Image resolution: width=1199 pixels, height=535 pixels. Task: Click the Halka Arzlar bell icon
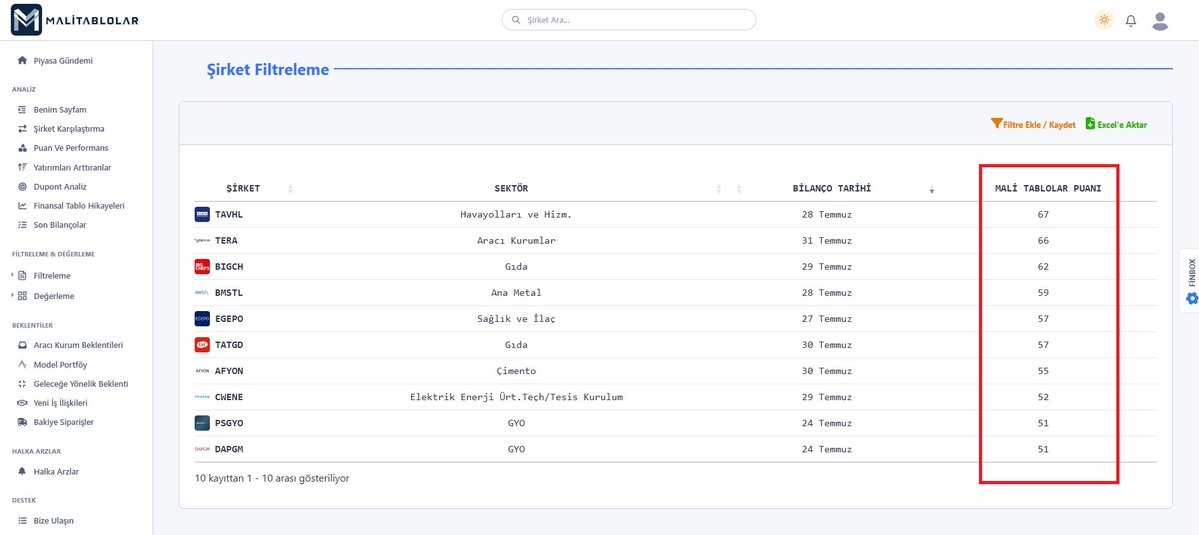pos(22,472)
